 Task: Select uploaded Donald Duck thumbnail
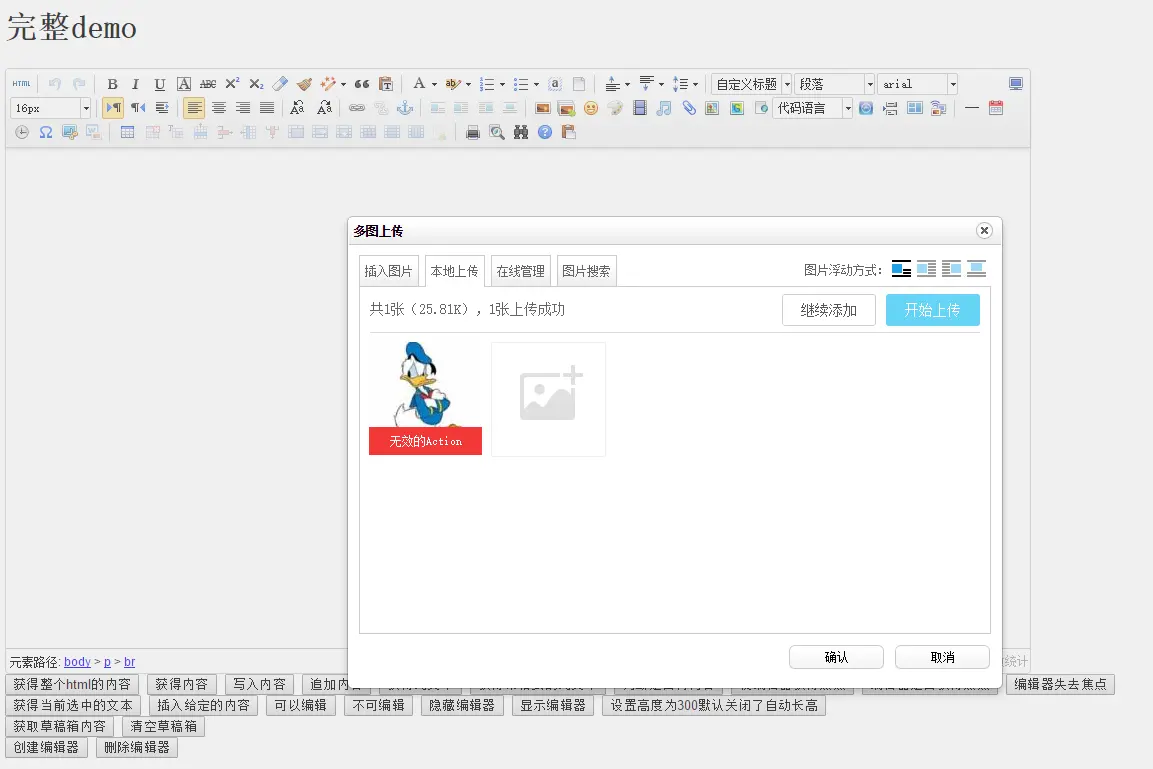pyautogui.click(x=425, y=398)
